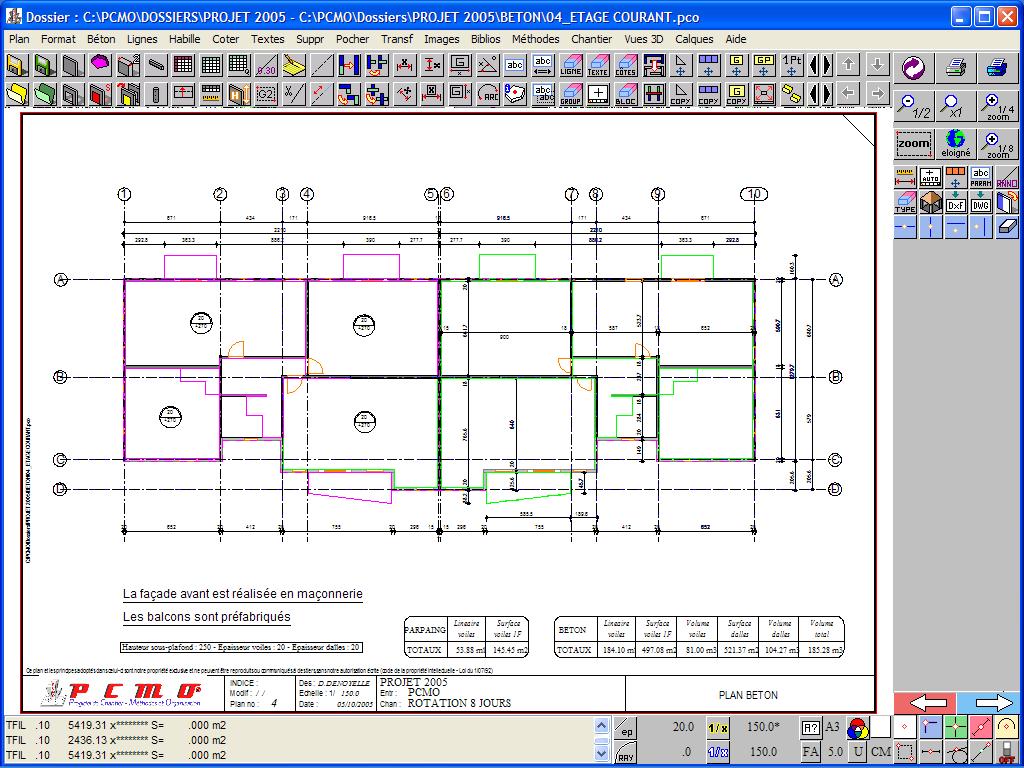Image resolution: width=1024 pixels, height=768 pixels.
Task: Open the Béton menu
Action: tap(101, 39)
